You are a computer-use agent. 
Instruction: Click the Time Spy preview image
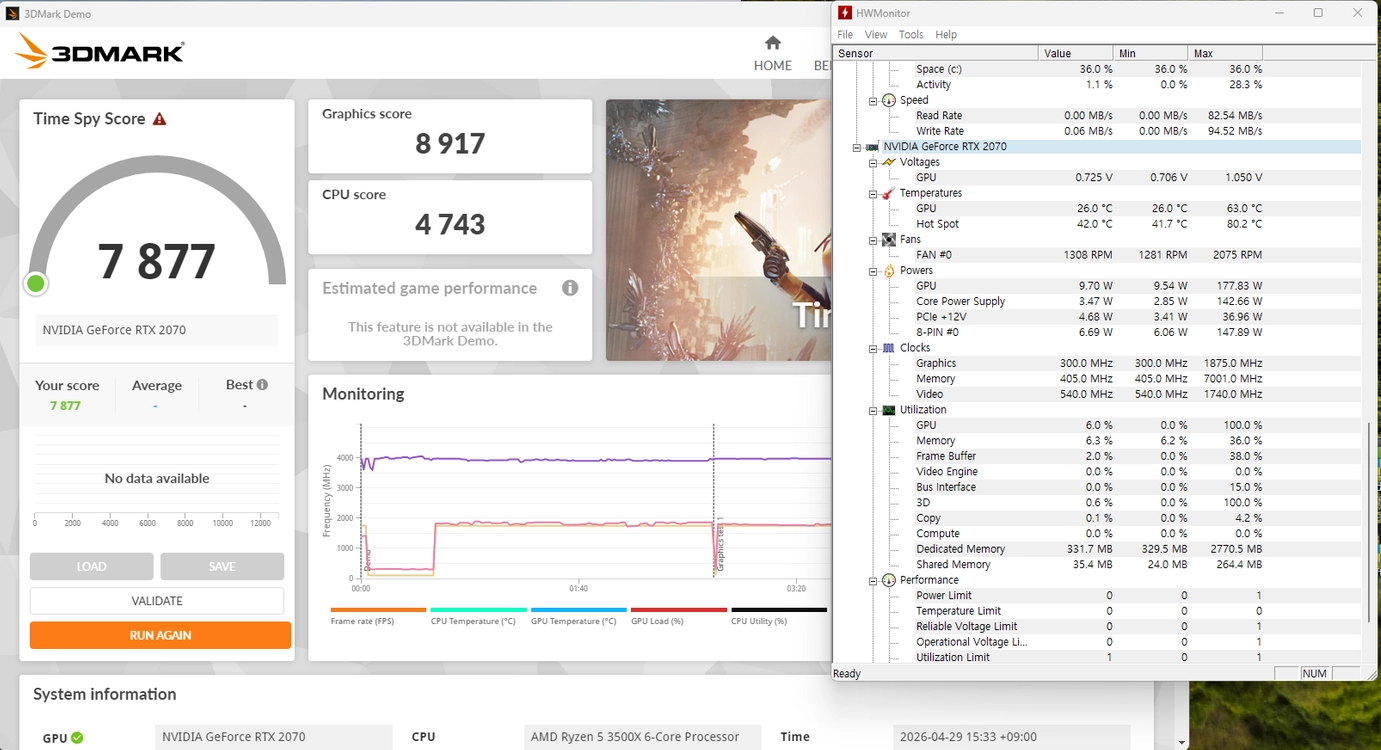point(719,230)
